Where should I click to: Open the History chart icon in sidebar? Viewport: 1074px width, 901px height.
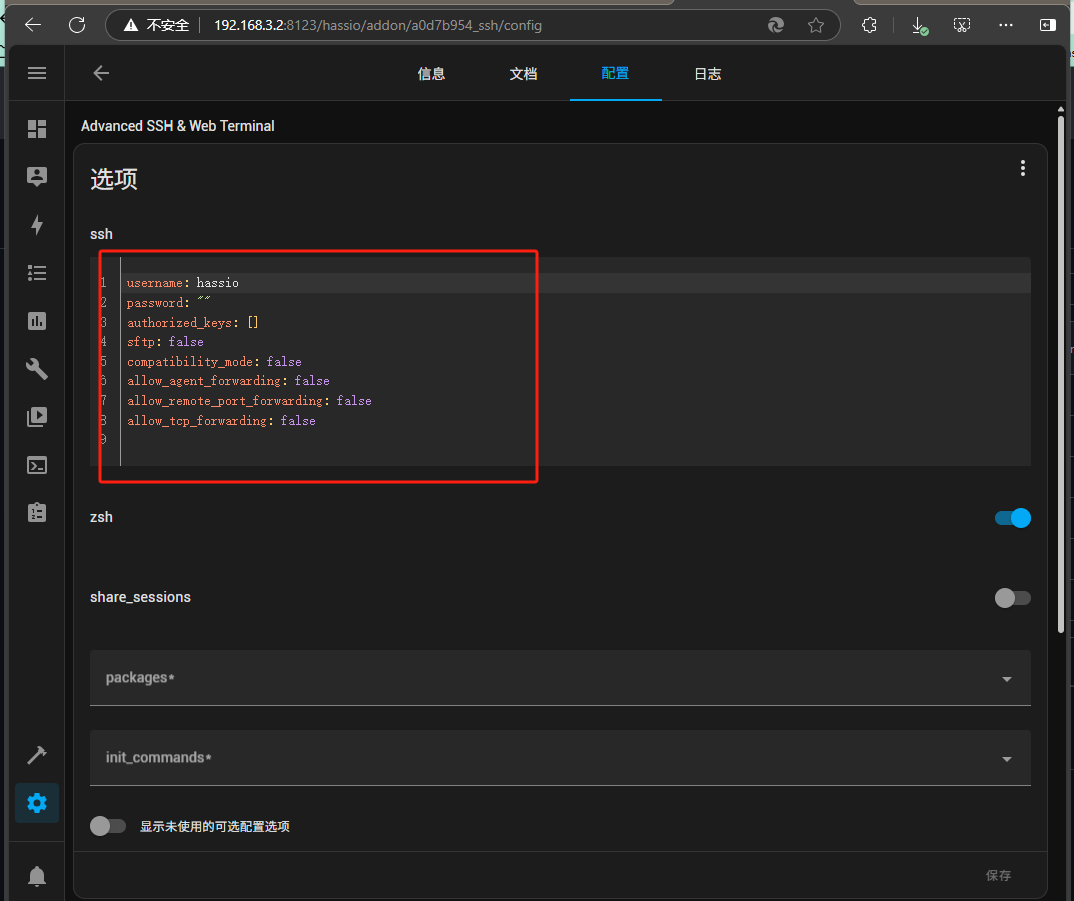coord(37,321)
